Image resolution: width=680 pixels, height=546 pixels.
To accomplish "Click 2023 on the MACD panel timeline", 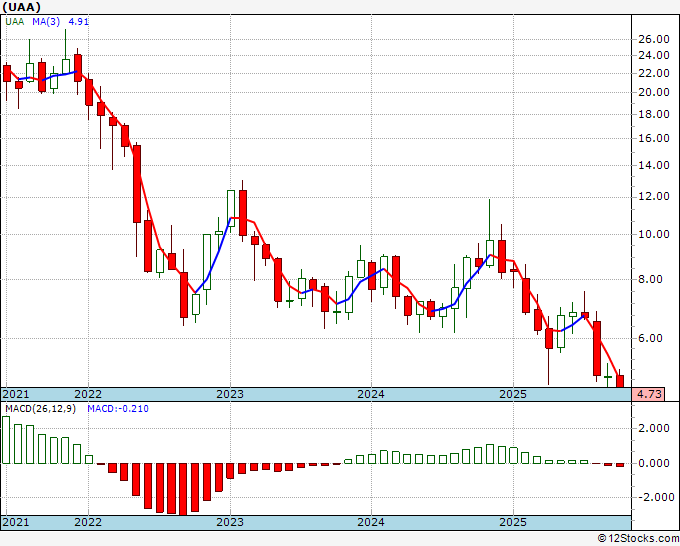I will click(x=230, y=522).
